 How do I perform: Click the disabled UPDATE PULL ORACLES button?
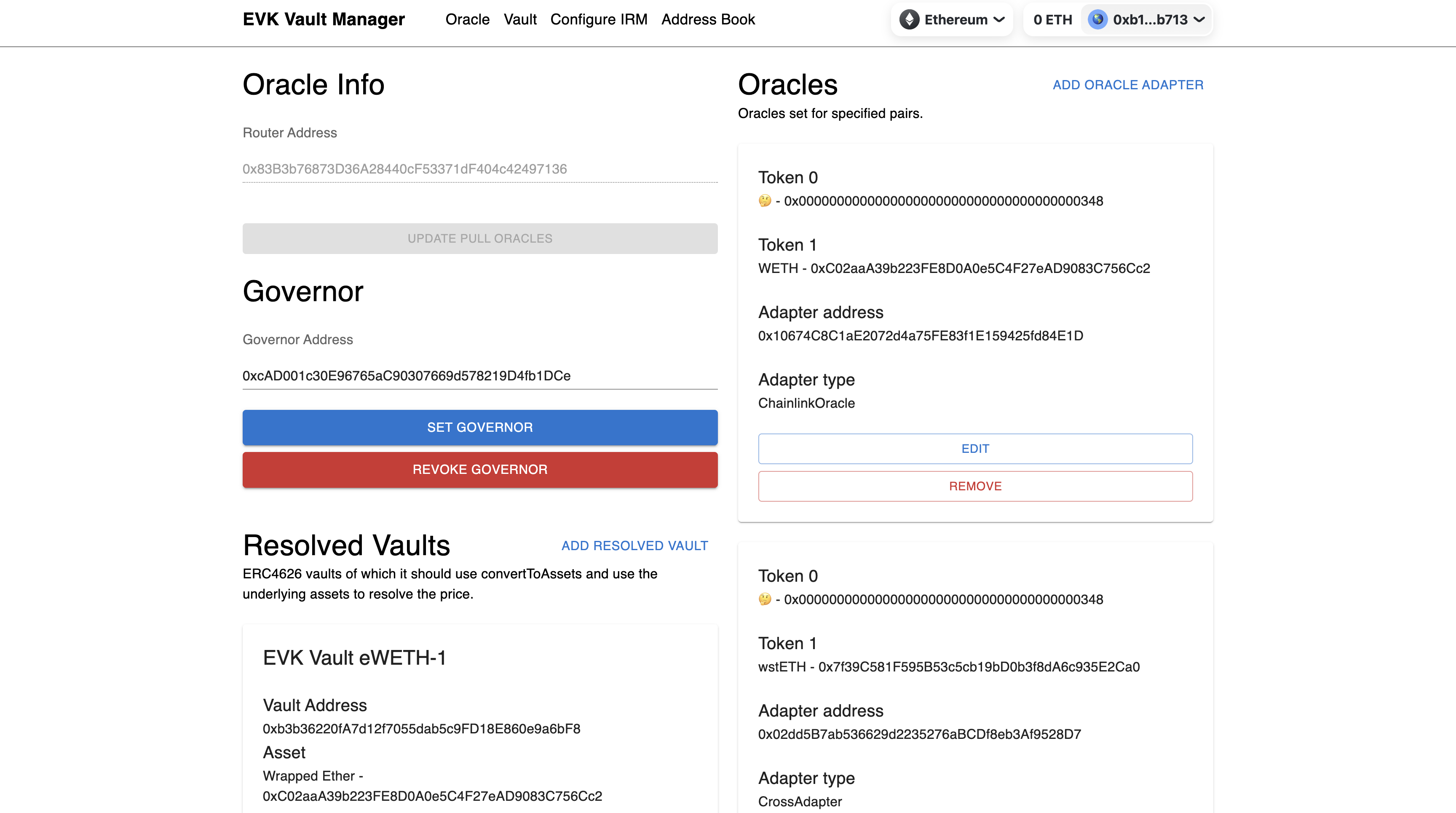pyautogui.click(x=480, y=238)
